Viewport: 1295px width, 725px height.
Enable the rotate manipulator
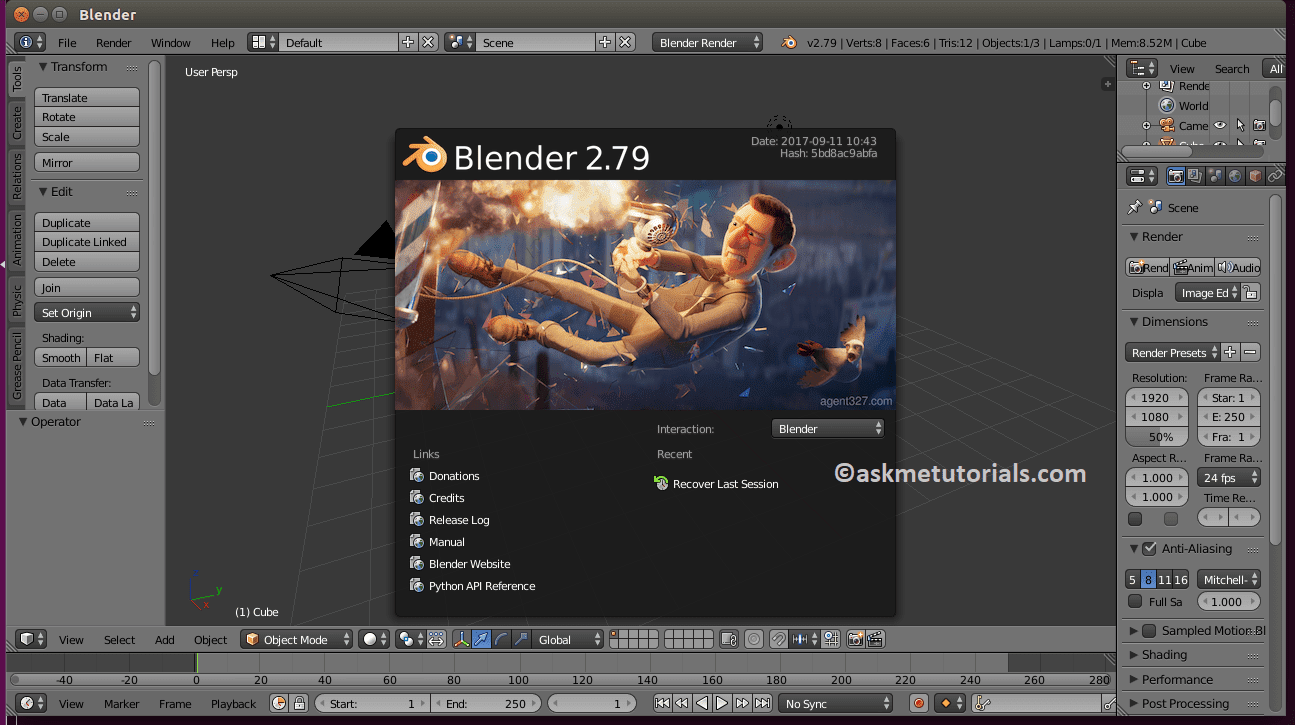pyautogui.click(x=500, y=639)
